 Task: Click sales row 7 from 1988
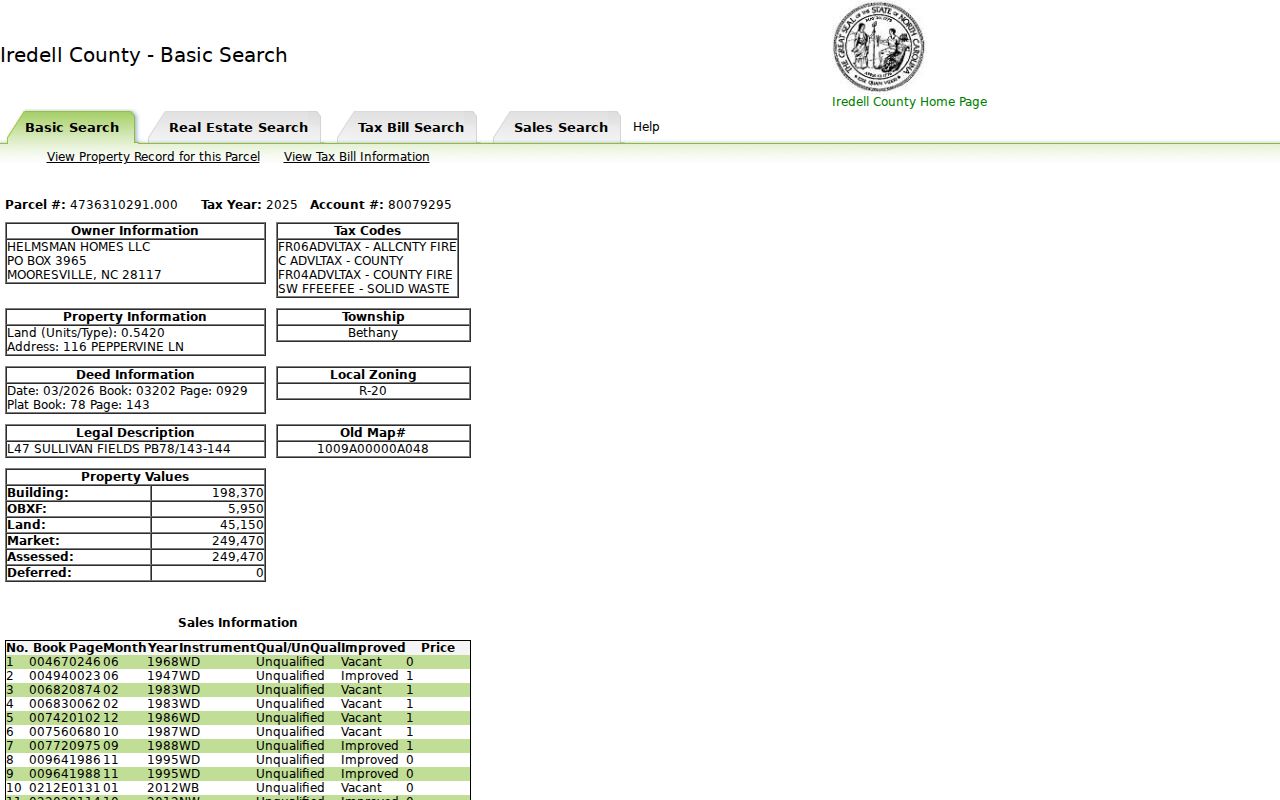click(238, 746)
